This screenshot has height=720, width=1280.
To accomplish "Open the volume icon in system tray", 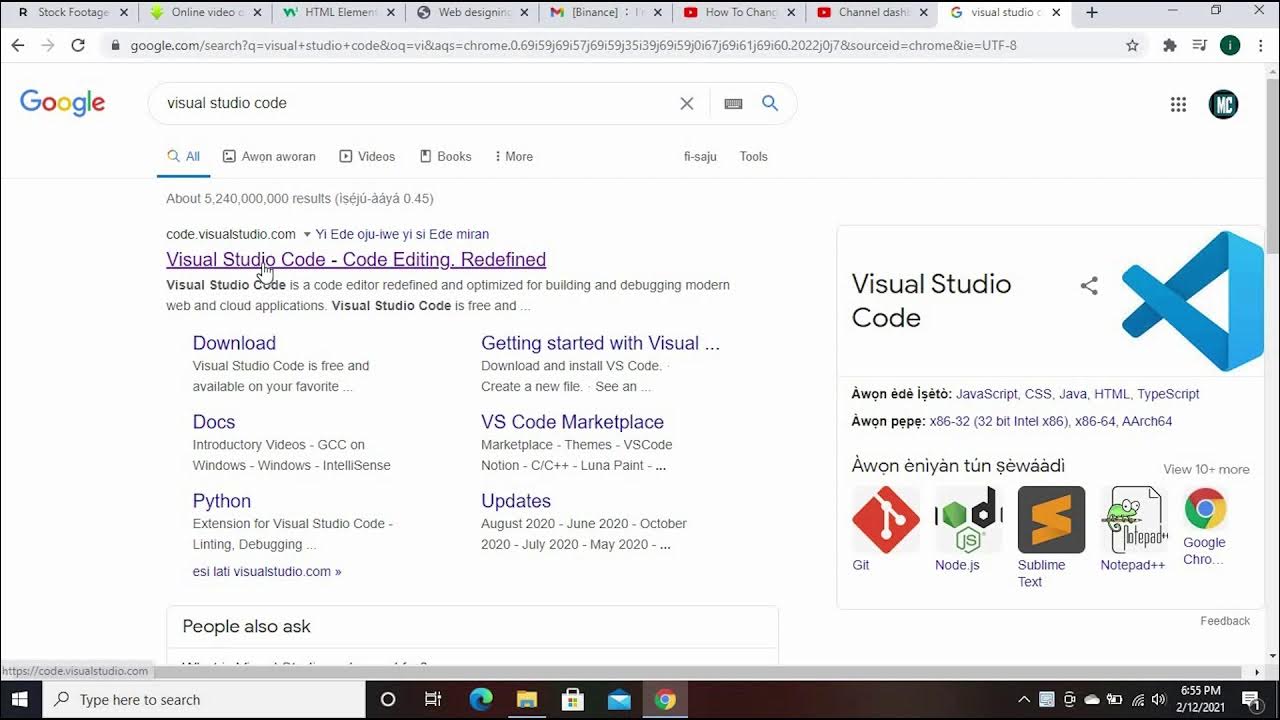I will click(x=1159, y=699).
